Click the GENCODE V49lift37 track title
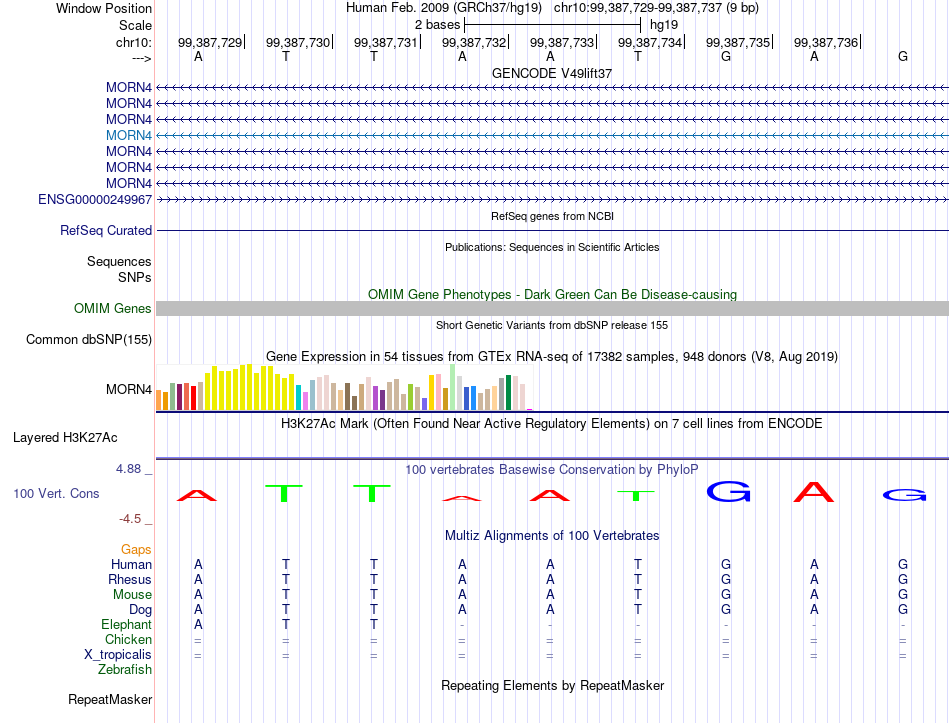This screenshot has height=723, width=950. [x=552, y=73]
